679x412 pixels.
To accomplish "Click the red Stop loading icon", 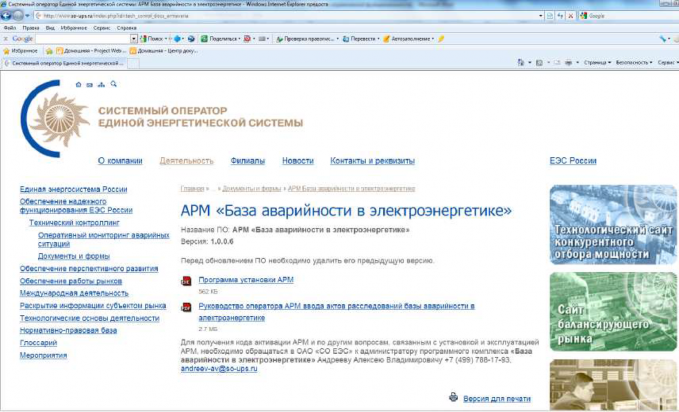I will [571, 16].
